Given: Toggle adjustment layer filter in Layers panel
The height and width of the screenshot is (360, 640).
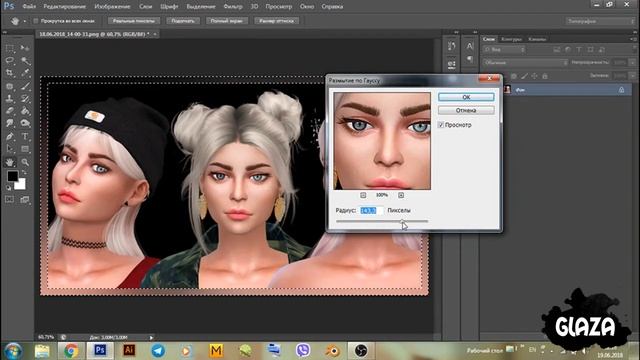Looking at the screenshot, I should 568,50.
